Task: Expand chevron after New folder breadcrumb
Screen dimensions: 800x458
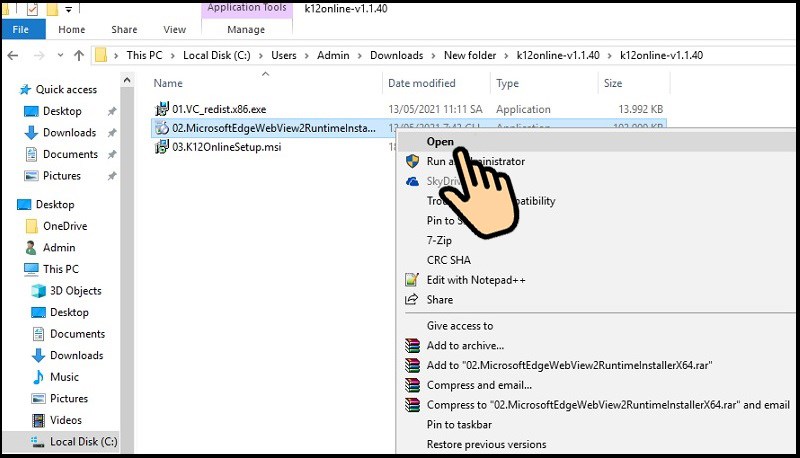Action: click(506, 56)
